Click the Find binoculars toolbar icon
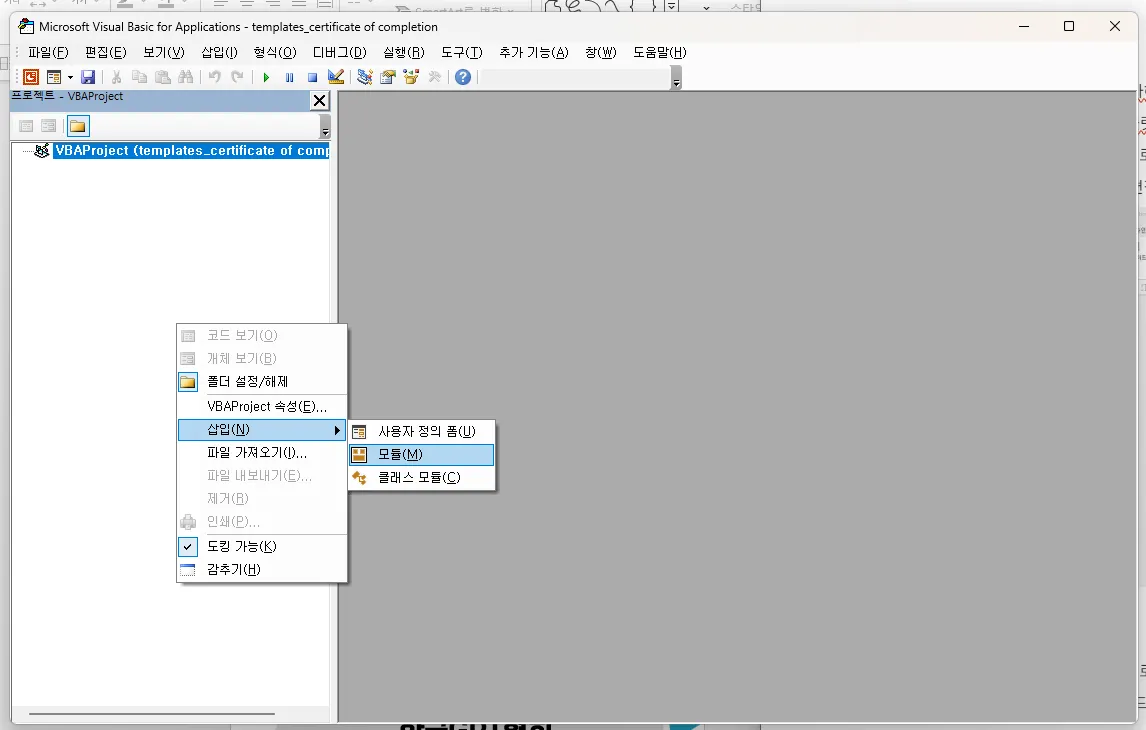The height and width of the screenshot is (730, 1146). tap(186, 77)
